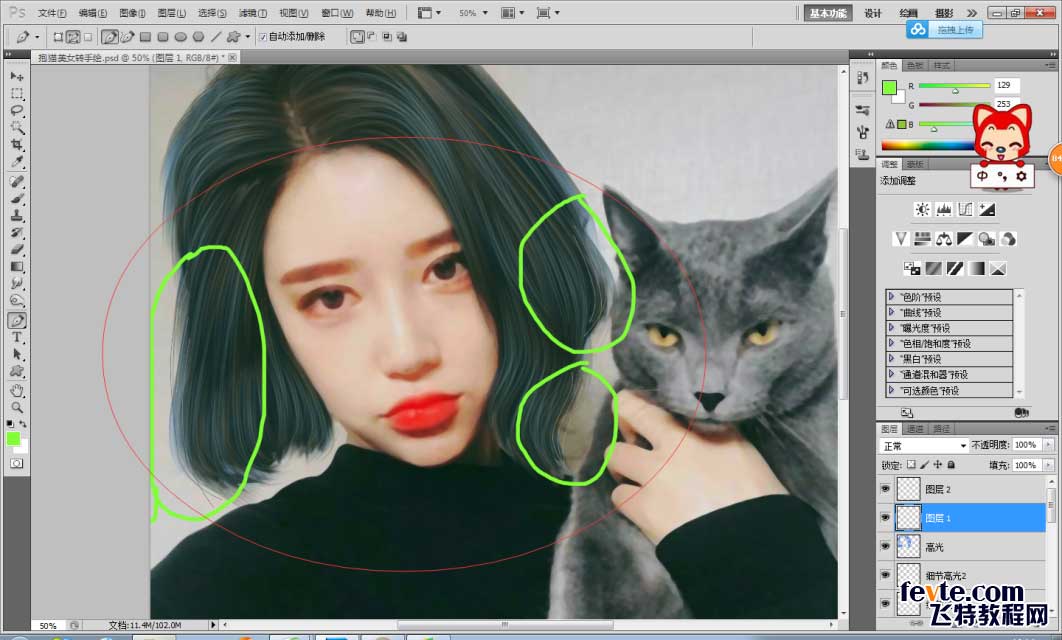Add a Levels adjustment layer
The height and width of the screenshot is (640, 1062).
pos(943,209)
